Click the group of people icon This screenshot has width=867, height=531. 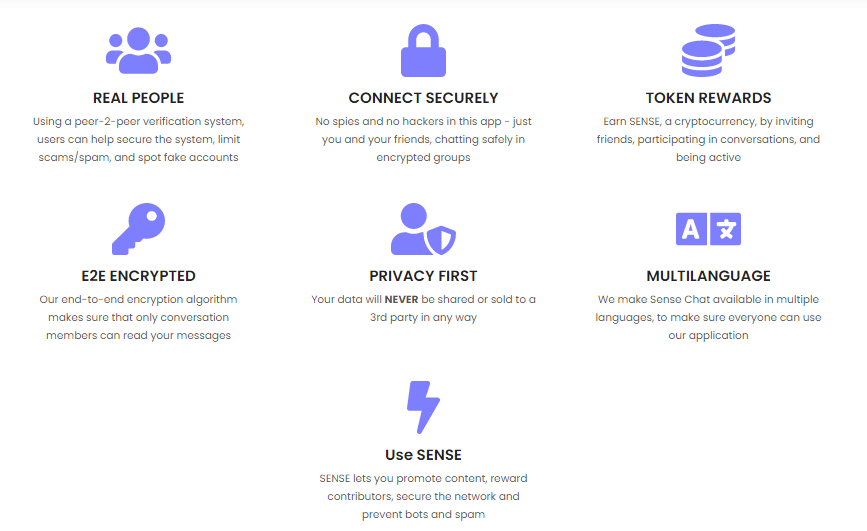(x=138, y=50)
